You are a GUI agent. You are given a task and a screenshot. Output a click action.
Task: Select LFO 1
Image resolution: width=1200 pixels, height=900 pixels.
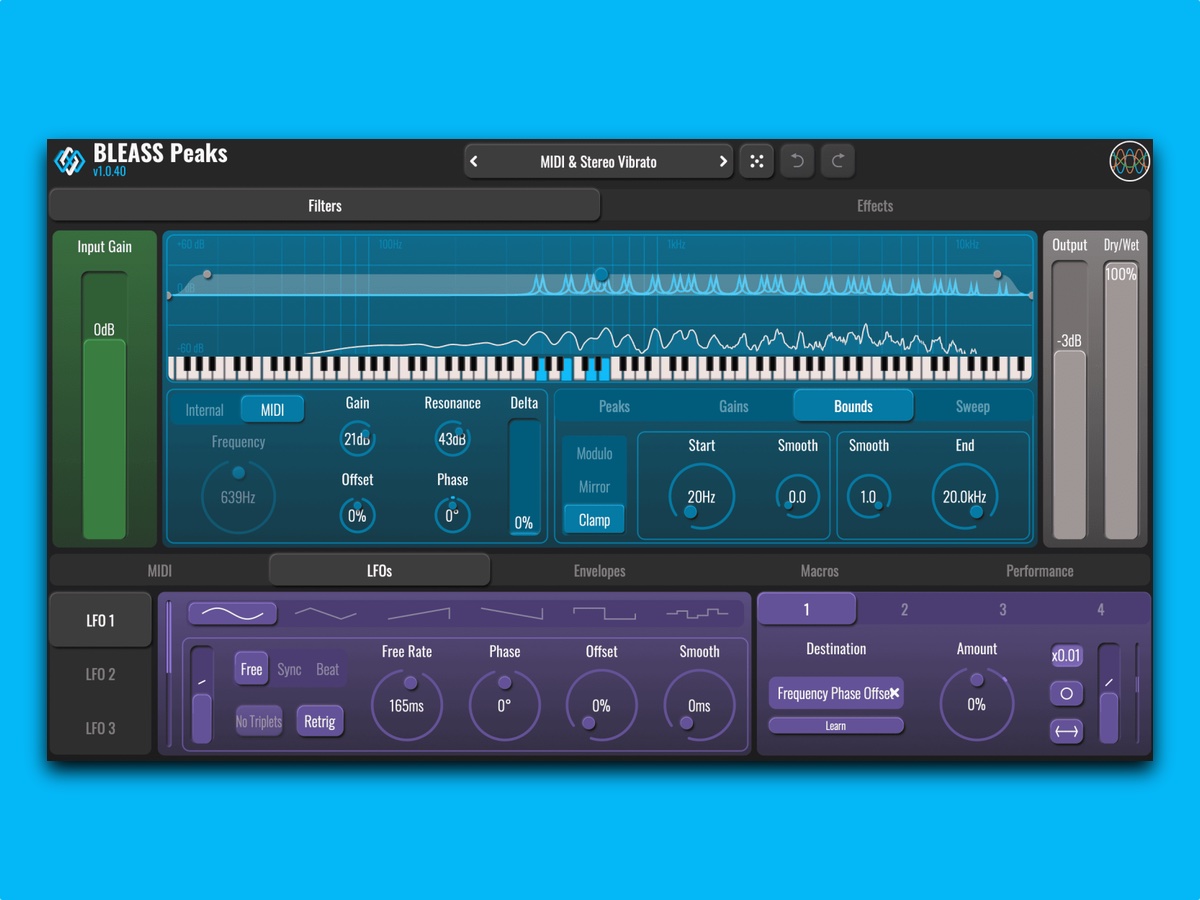[x=100, y=620]
